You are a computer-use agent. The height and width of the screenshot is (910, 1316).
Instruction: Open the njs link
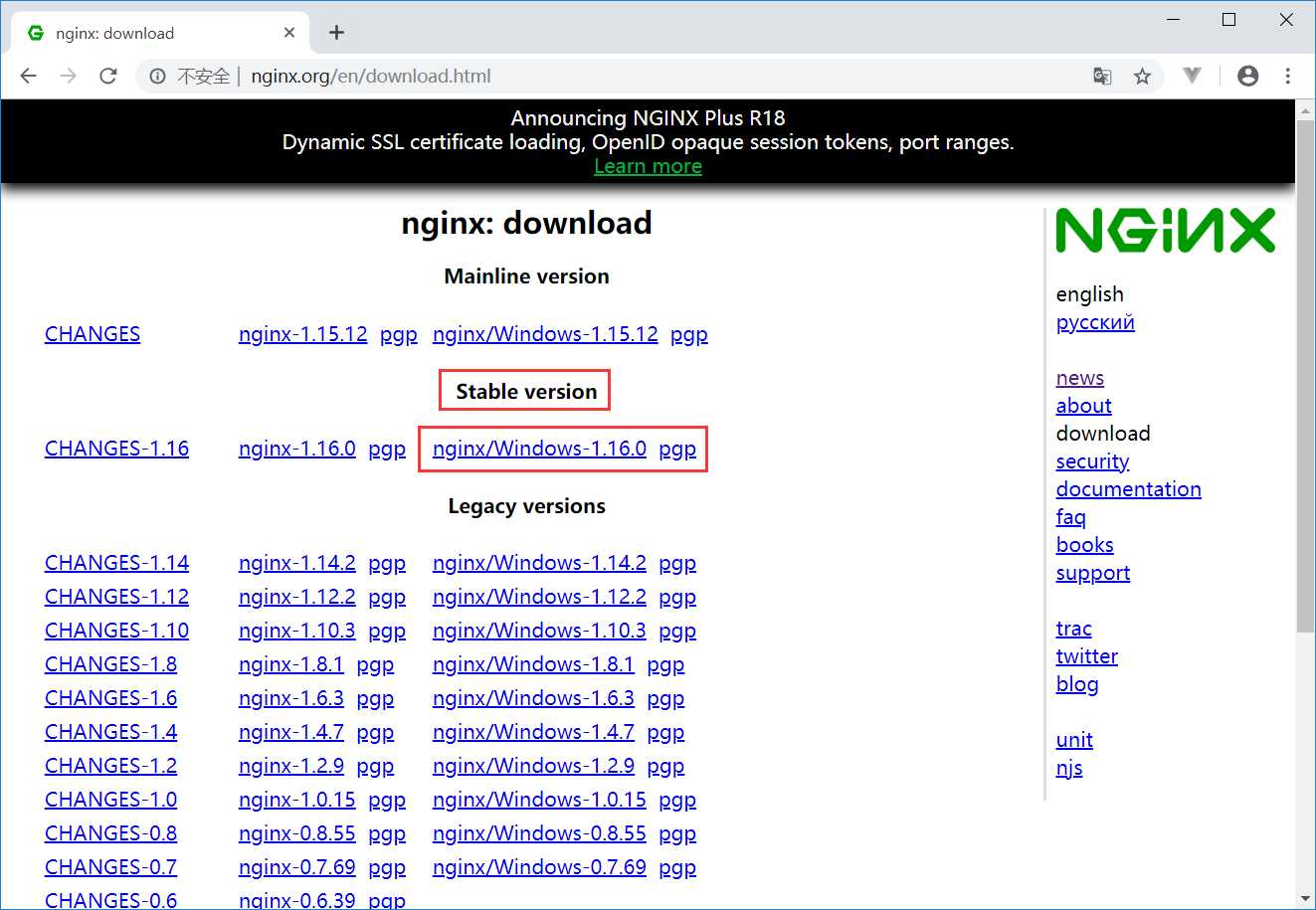click(1069, 768)
